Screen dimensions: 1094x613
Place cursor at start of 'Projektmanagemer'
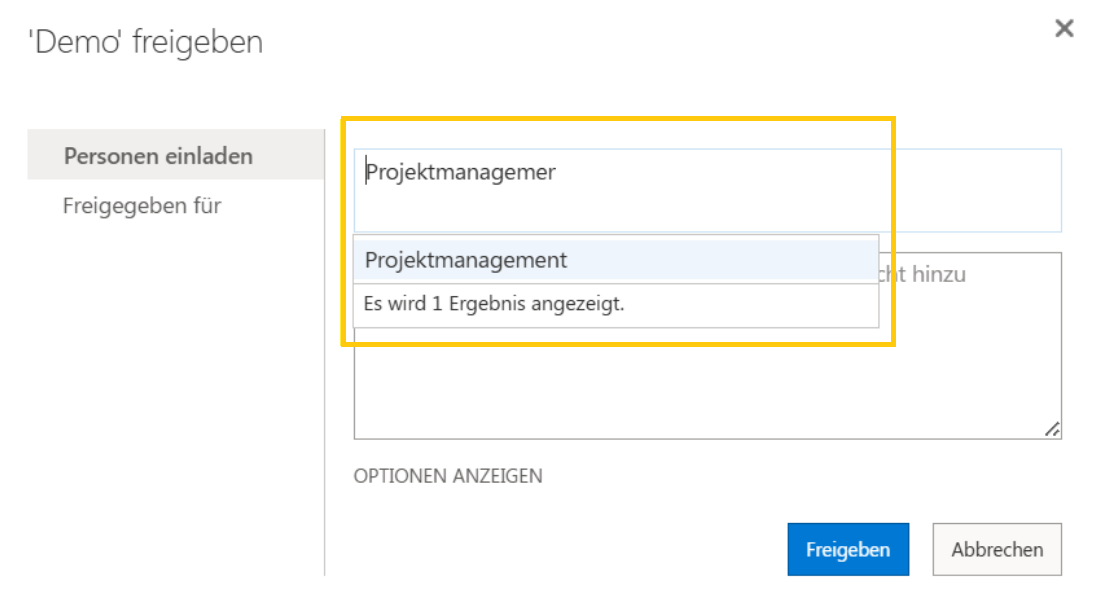point(366,173)
